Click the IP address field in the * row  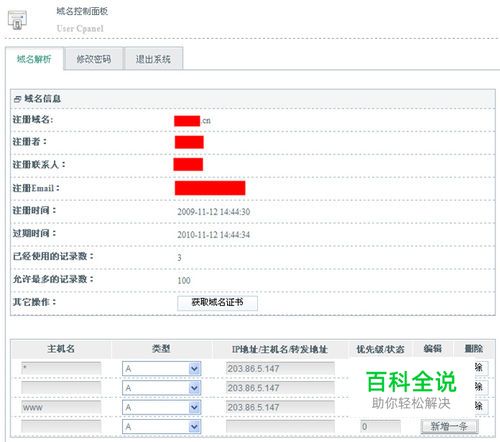click(280, 369)
